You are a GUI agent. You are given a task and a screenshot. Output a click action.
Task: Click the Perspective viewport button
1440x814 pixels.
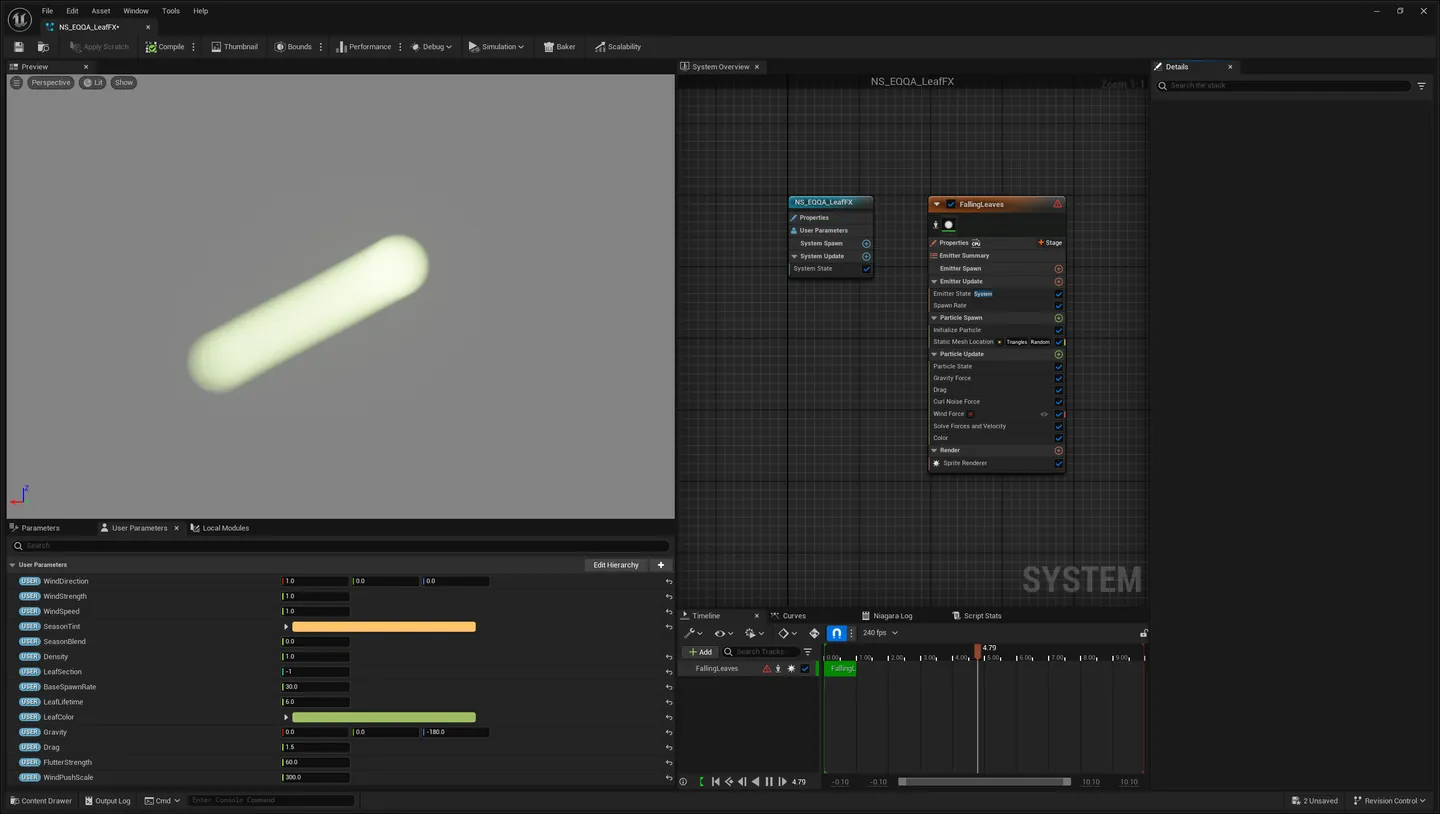point(50,83)
